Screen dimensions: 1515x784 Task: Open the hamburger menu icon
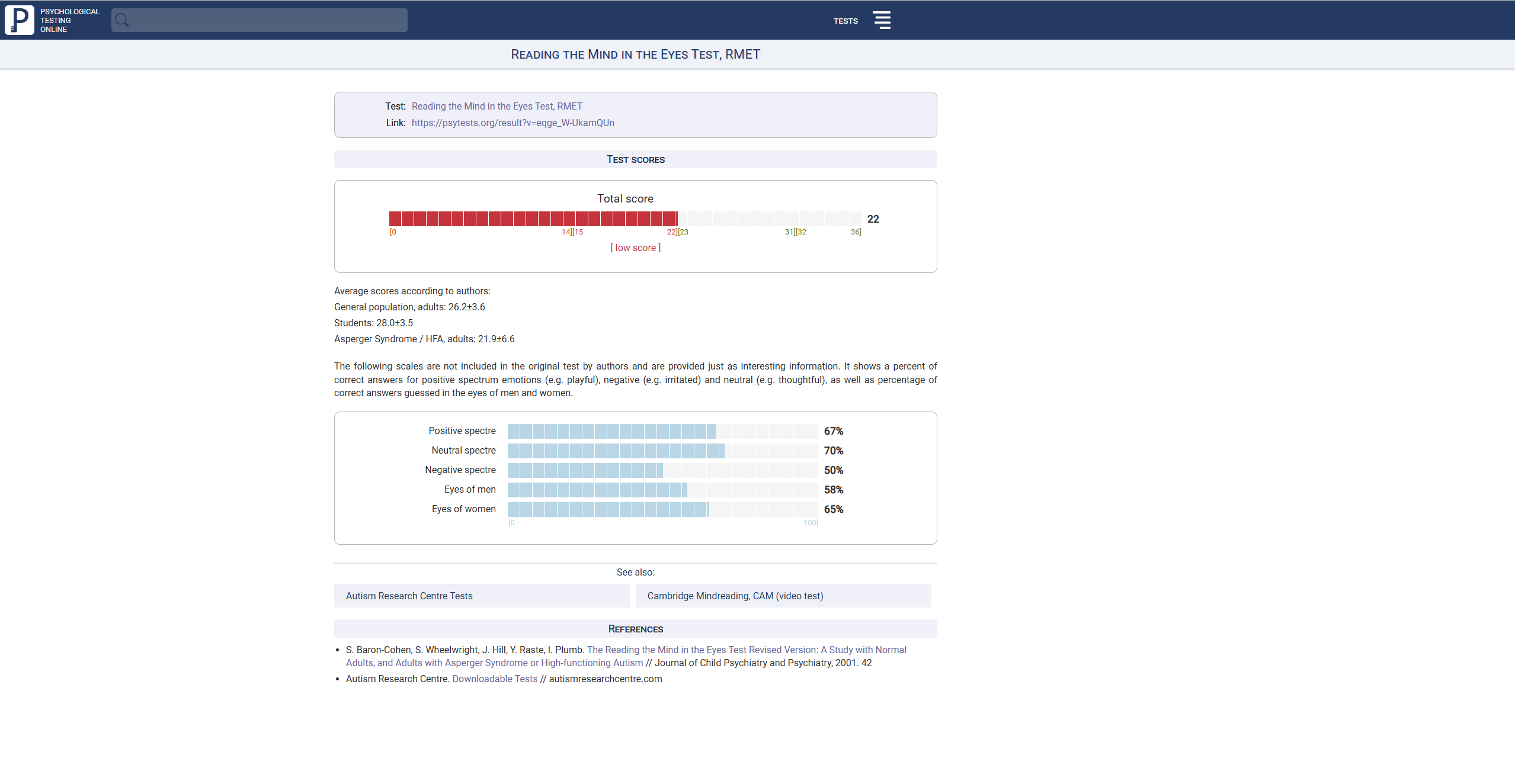(x=882, y=20)
